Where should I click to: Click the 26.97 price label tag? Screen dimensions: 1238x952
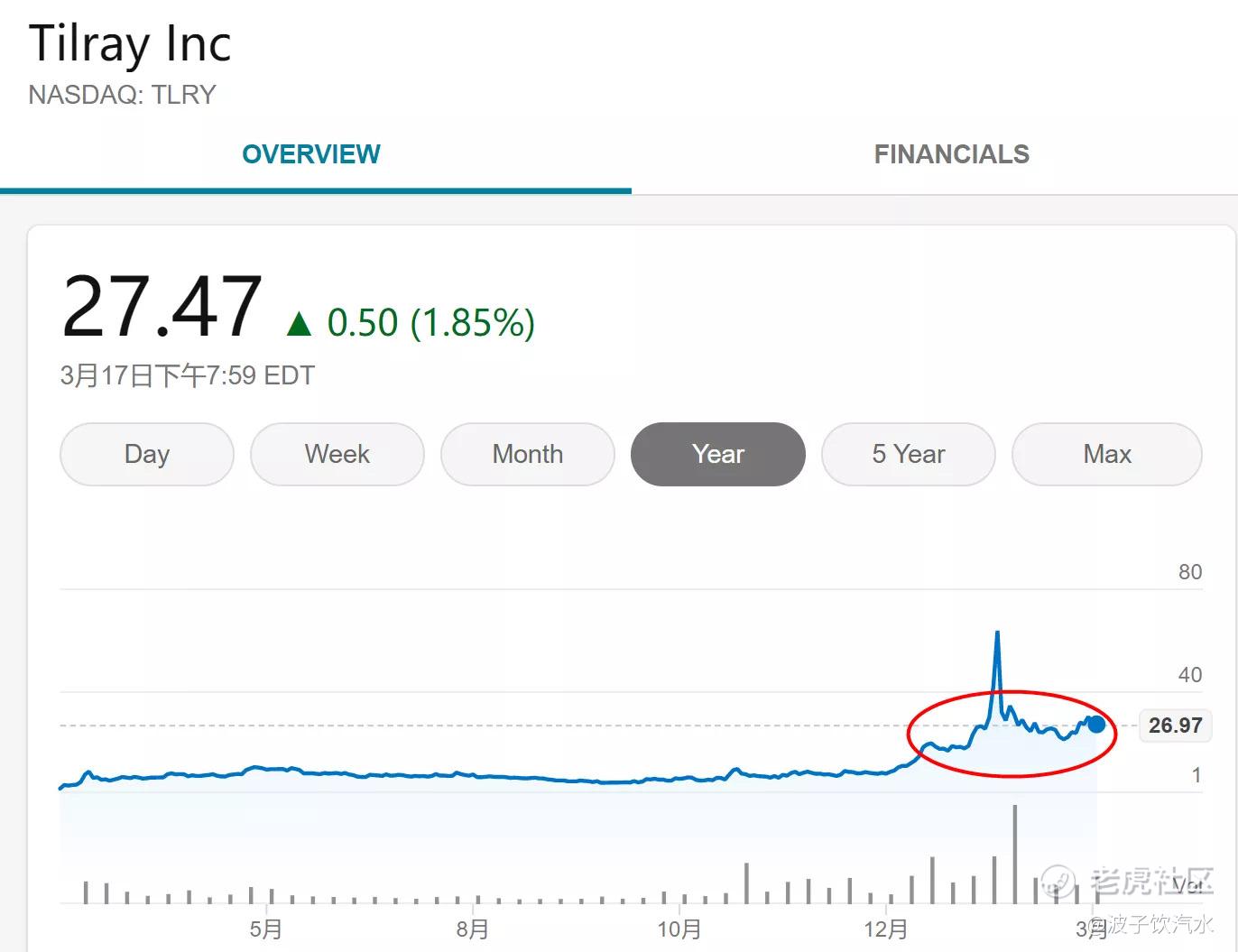(x=1175, y=726)
